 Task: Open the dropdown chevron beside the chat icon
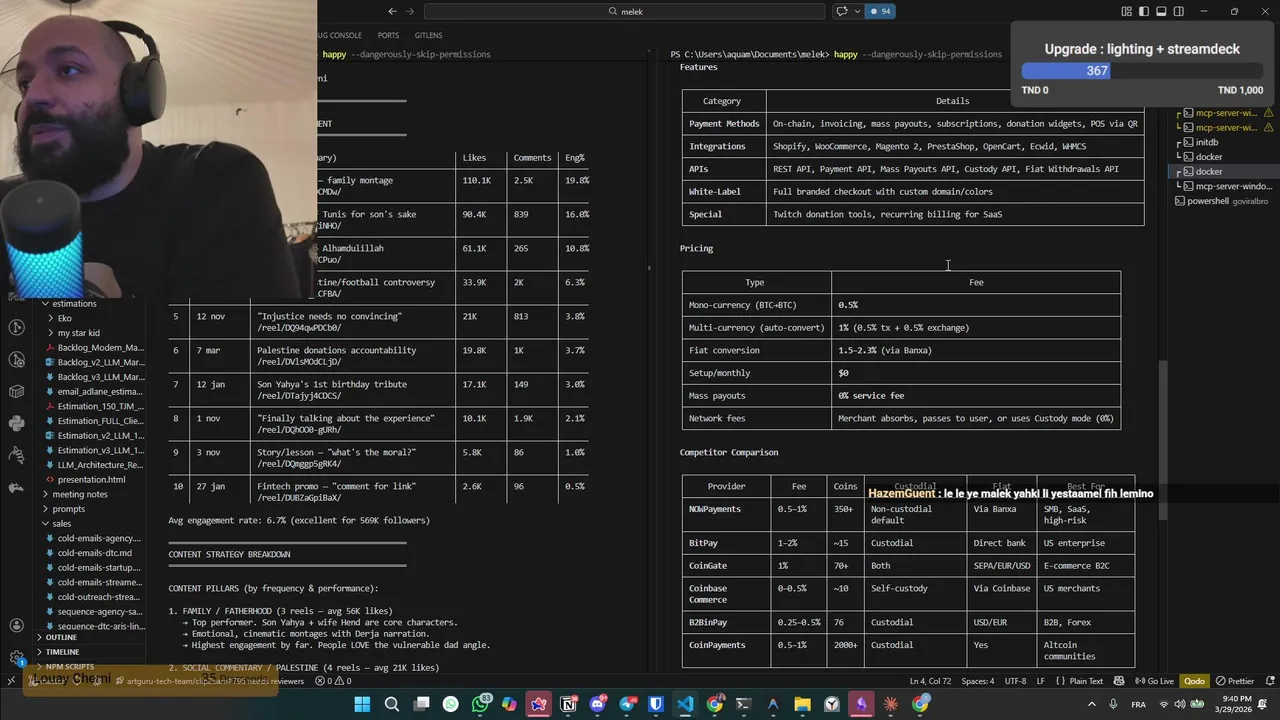(856, 11)
